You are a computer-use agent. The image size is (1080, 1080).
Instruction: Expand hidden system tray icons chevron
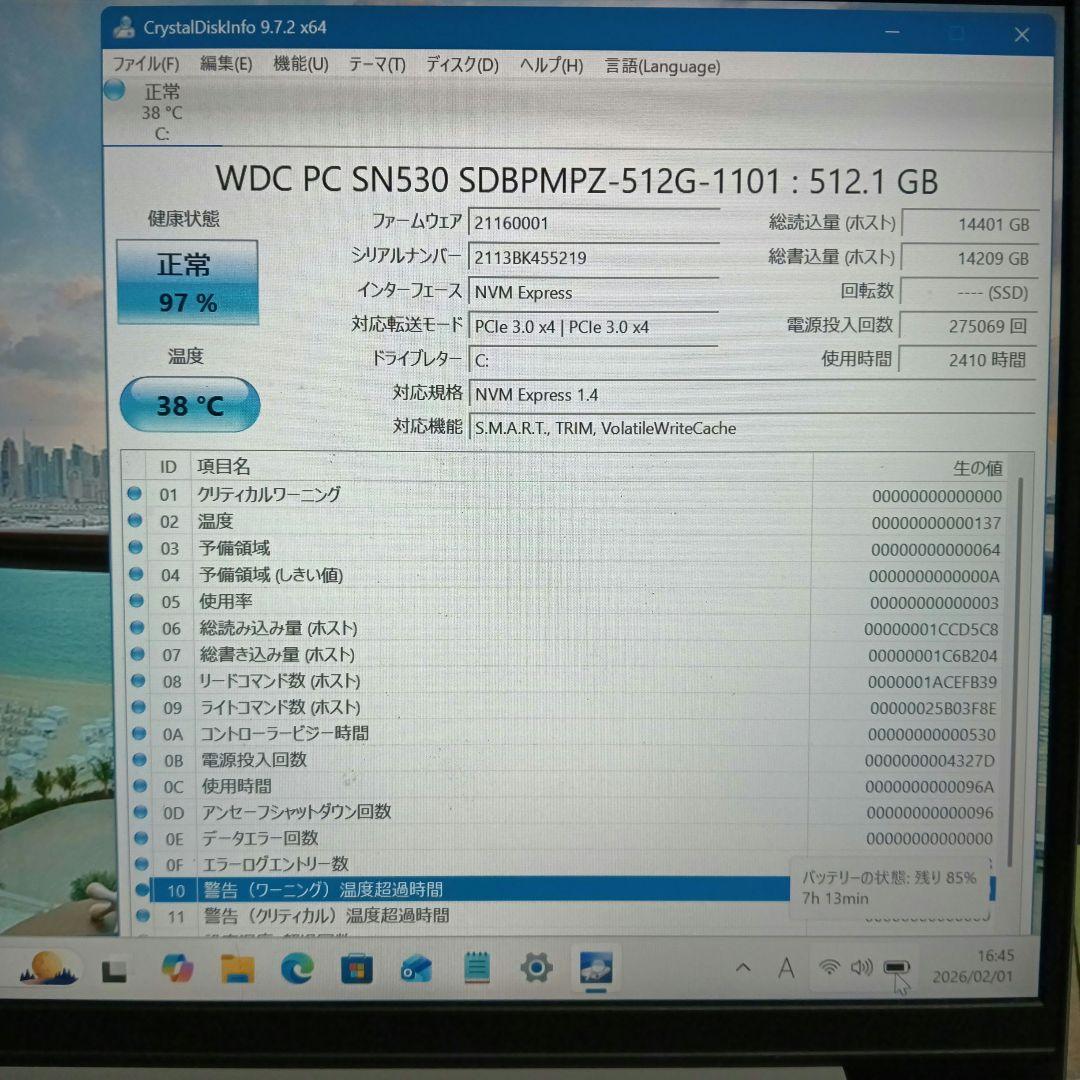pyautogui.click(x=743, y=967)
